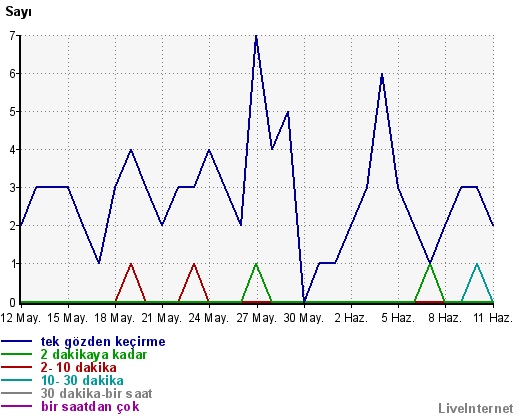Viewport: 520px width, 418px height.
Task: Select the bir saatdan çok legend label
Action: [90, 407]
